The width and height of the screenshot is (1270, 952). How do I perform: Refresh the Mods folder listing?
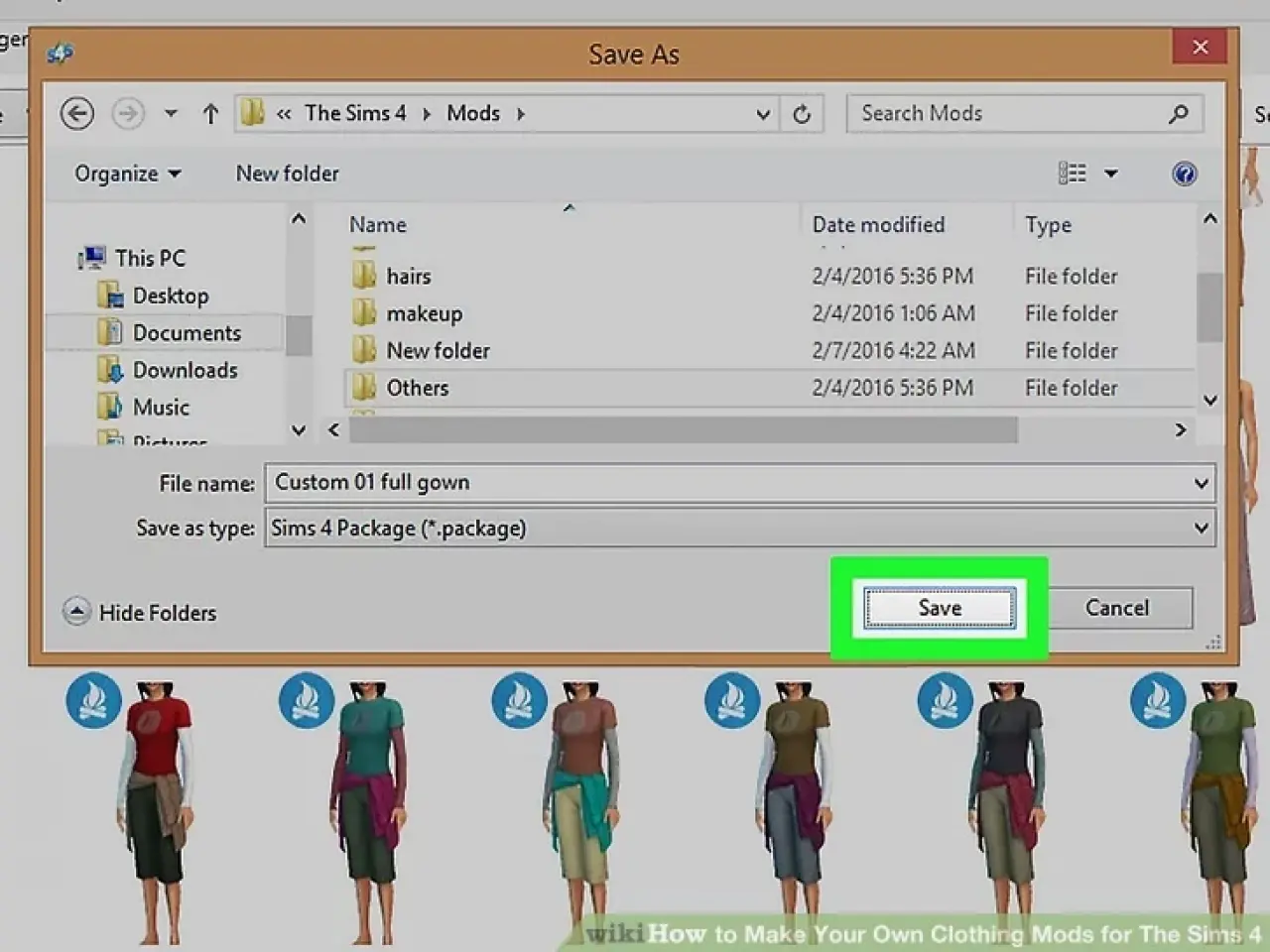tap(802, 114)
